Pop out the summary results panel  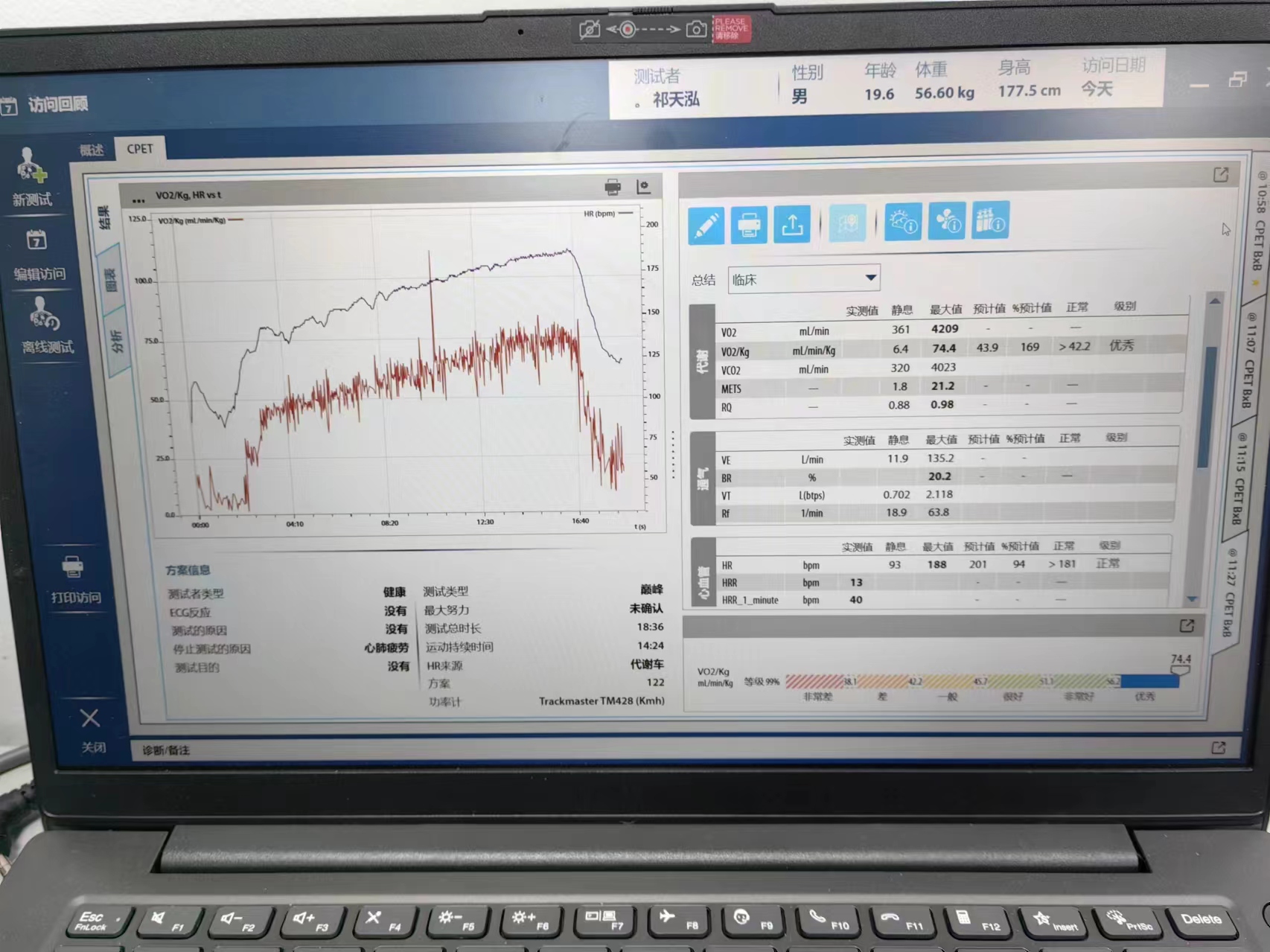[x=1221, y=175]
